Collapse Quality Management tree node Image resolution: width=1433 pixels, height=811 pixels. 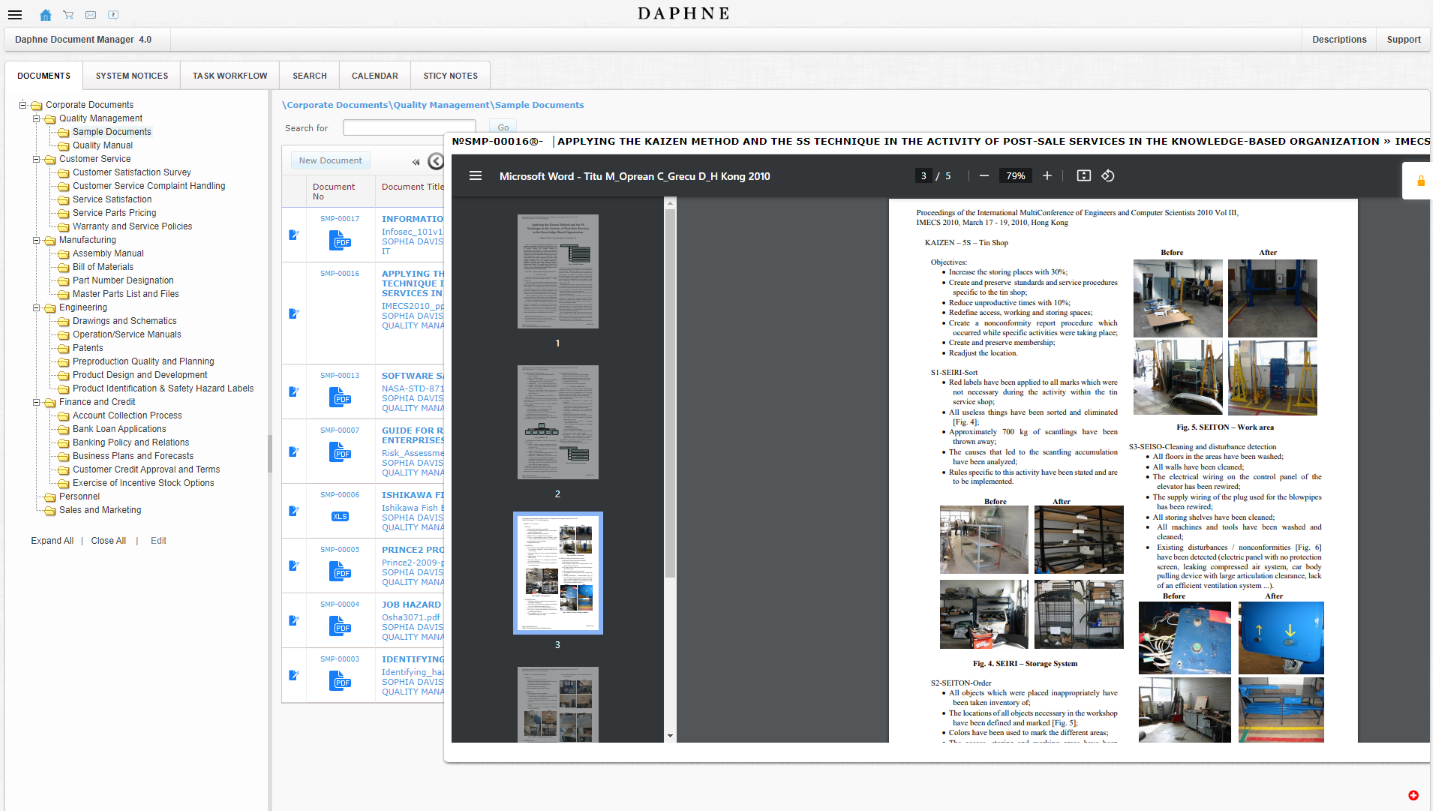[36, 118]
